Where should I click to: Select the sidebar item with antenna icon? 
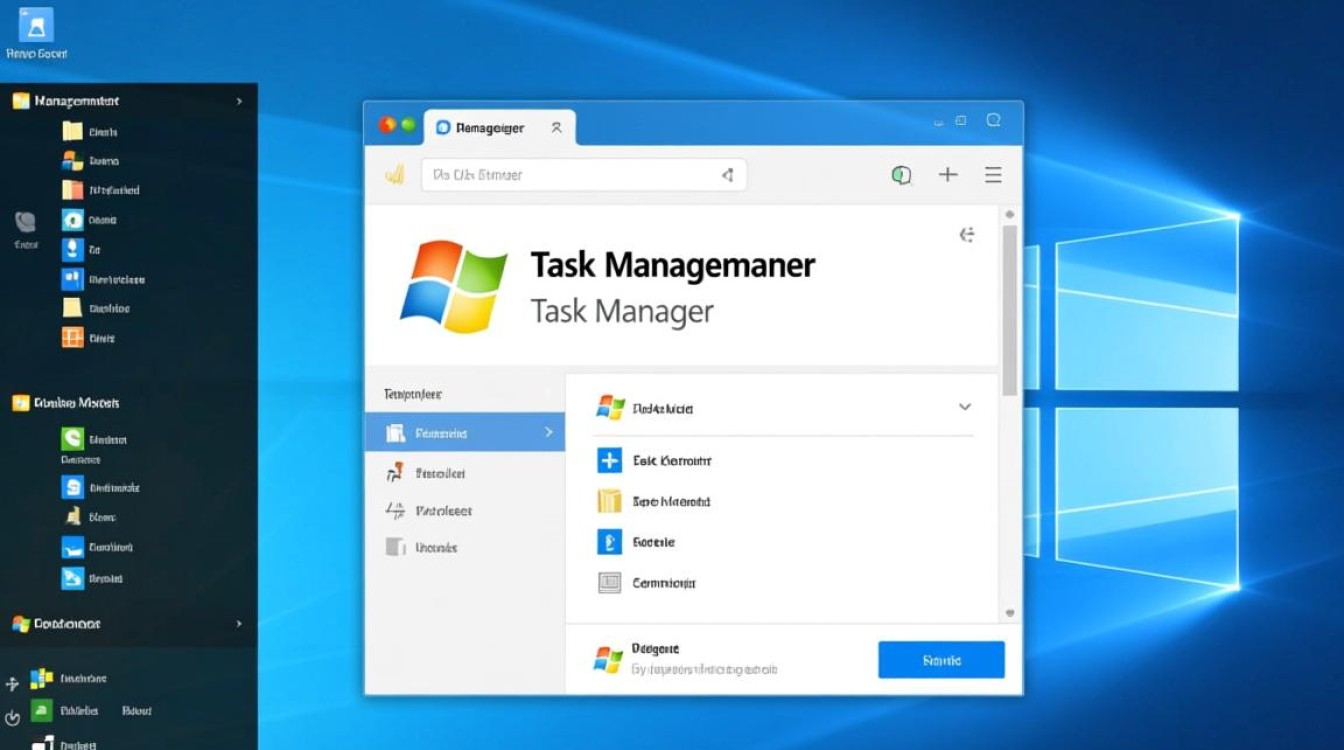(x=465, y=511)
